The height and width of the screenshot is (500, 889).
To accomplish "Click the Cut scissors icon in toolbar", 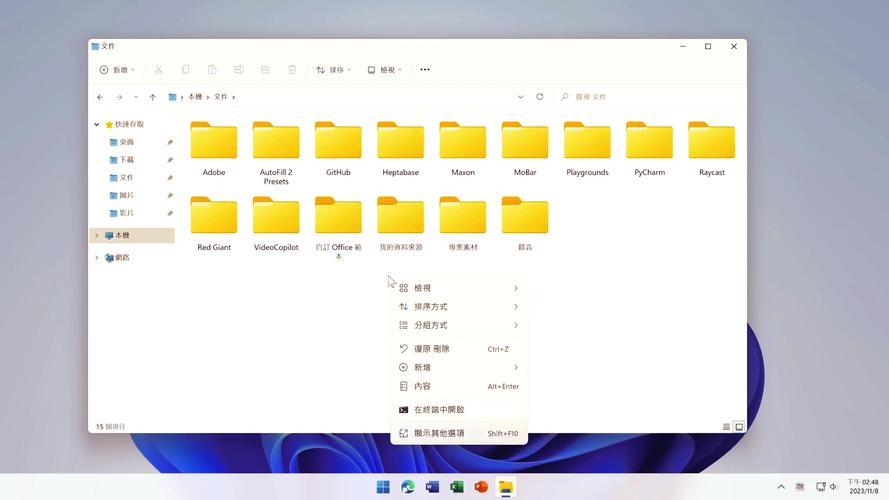I will point(159,70).
